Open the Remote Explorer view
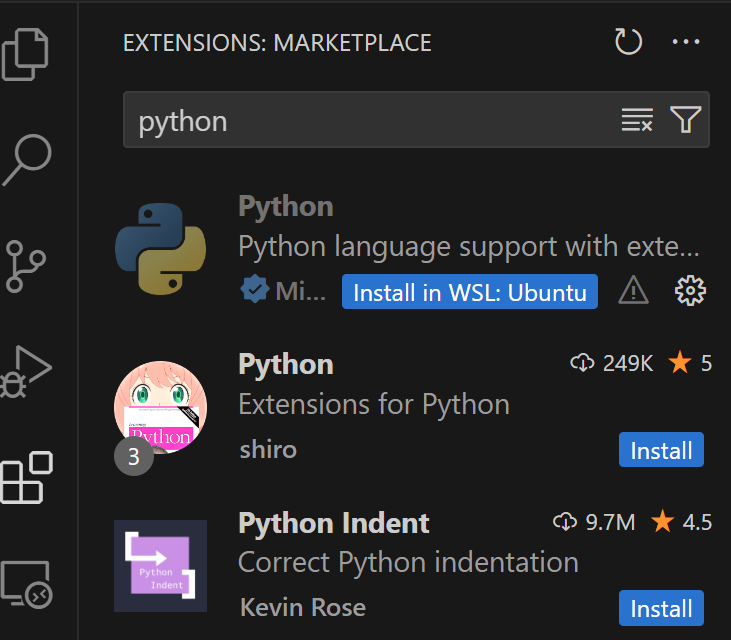 click(x=27, y=584)
